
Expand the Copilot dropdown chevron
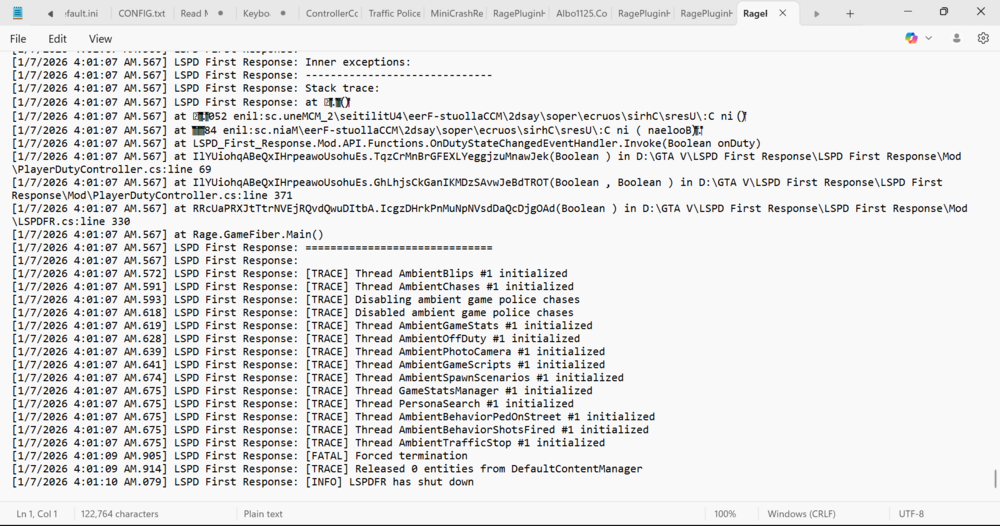929,38
